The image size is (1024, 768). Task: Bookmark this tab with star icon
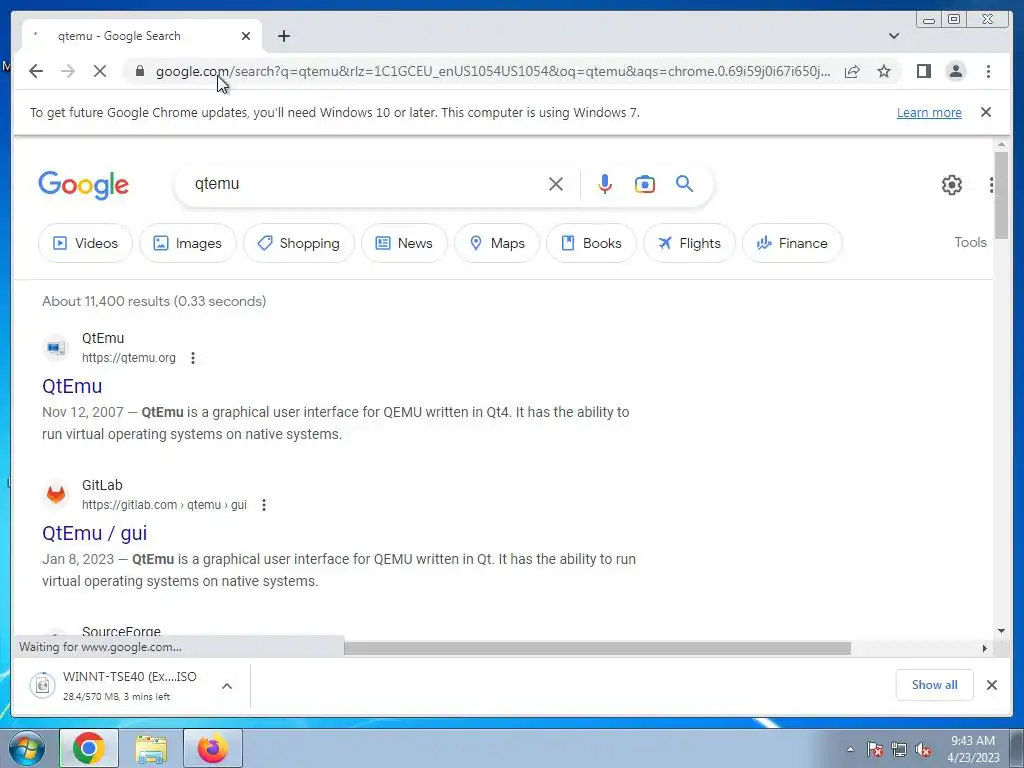coord(884,71)
